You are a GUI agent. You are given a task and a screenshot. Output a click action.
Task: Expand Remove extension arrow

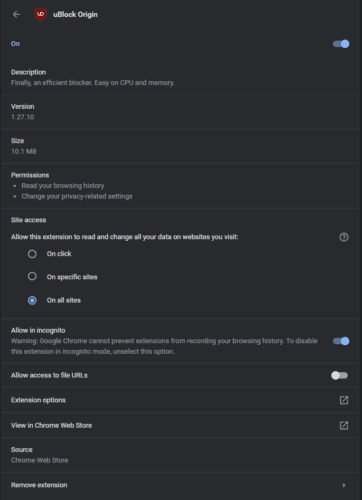(x=344, y=485)
